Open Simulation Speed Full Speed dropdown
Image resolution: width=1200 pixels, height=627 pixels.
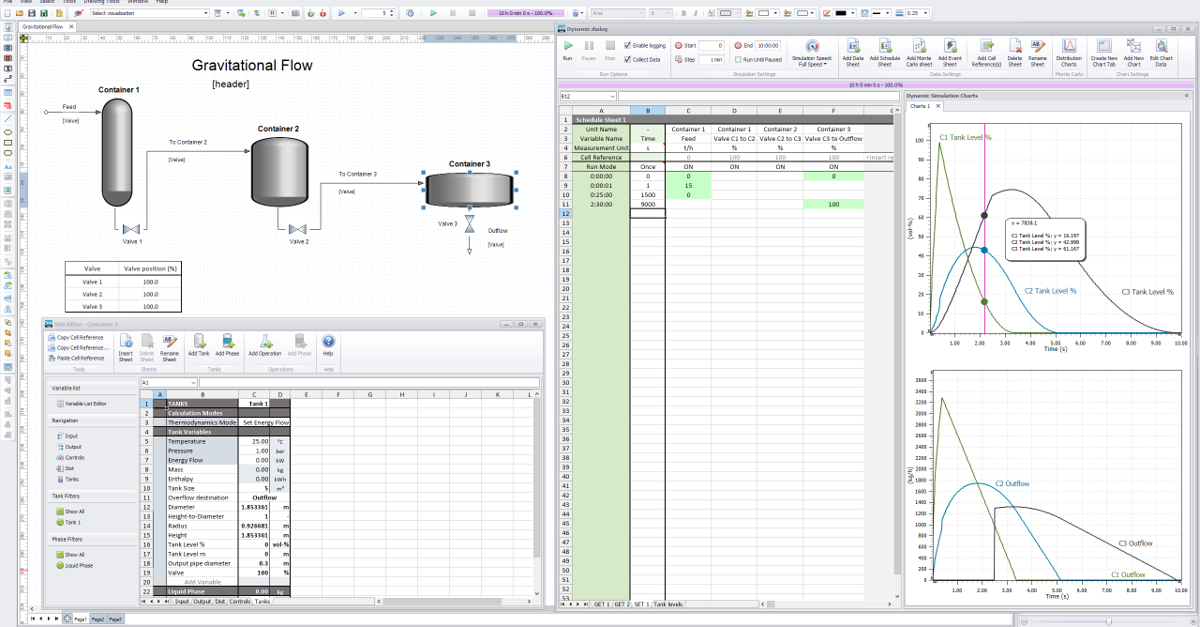pyautogui.click(x=811, y=53)
